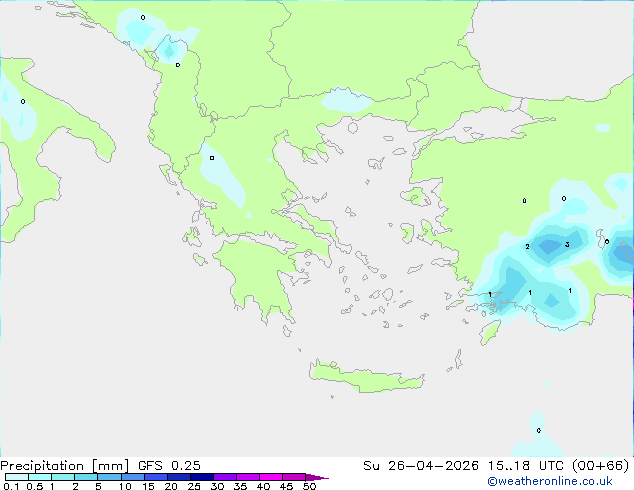Click the legend label '0.1'
Image resolution: width=634 pixels, height=490 pixels.
11,486
